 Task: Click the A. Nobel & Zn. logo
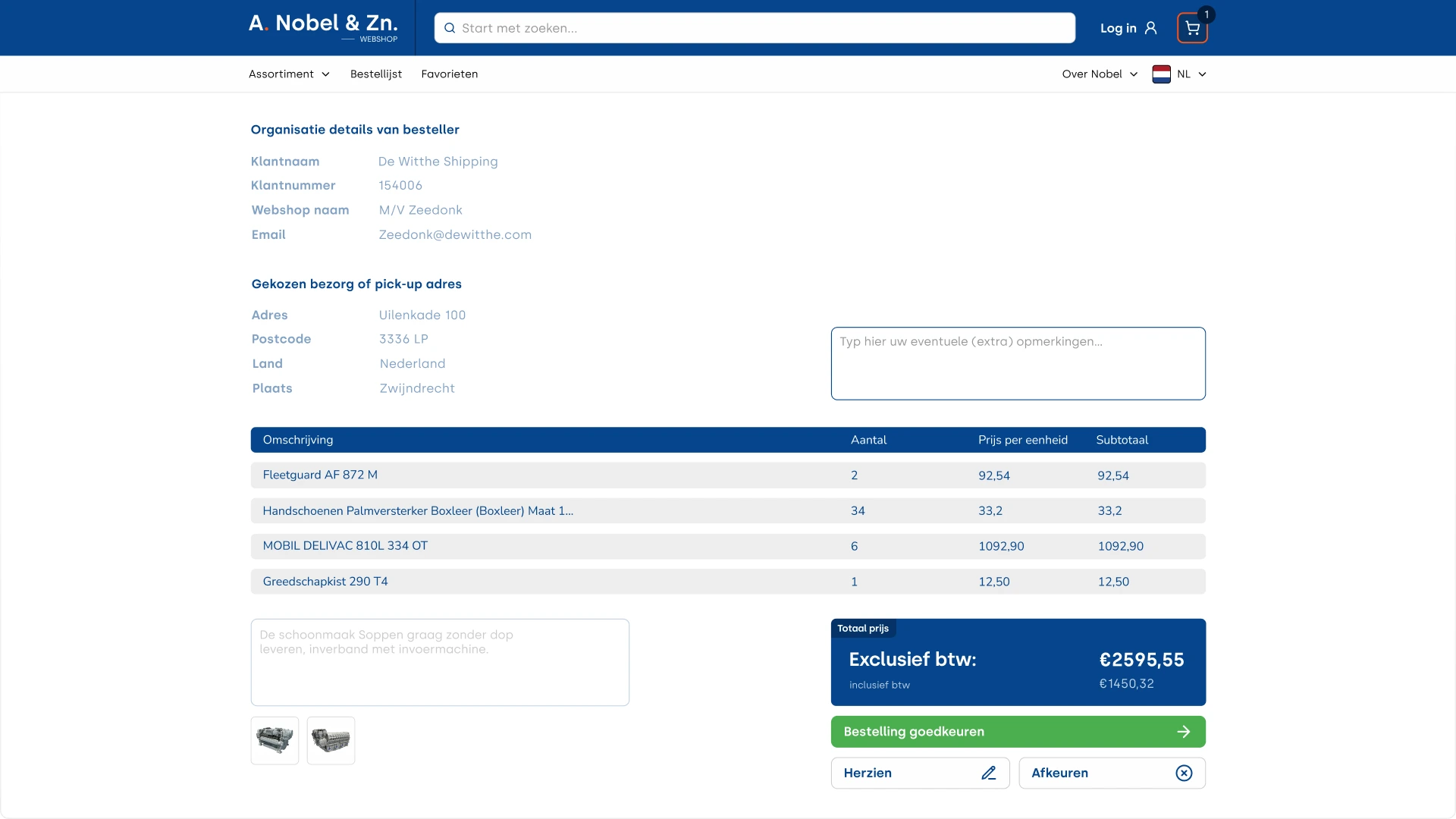(323, 27)
